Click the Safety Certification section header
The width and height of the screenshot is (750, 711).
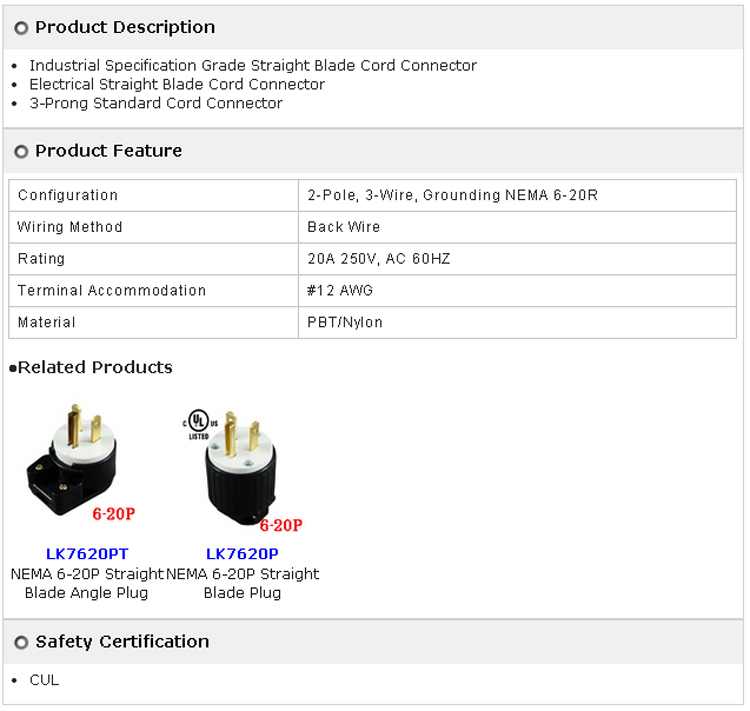122,642
